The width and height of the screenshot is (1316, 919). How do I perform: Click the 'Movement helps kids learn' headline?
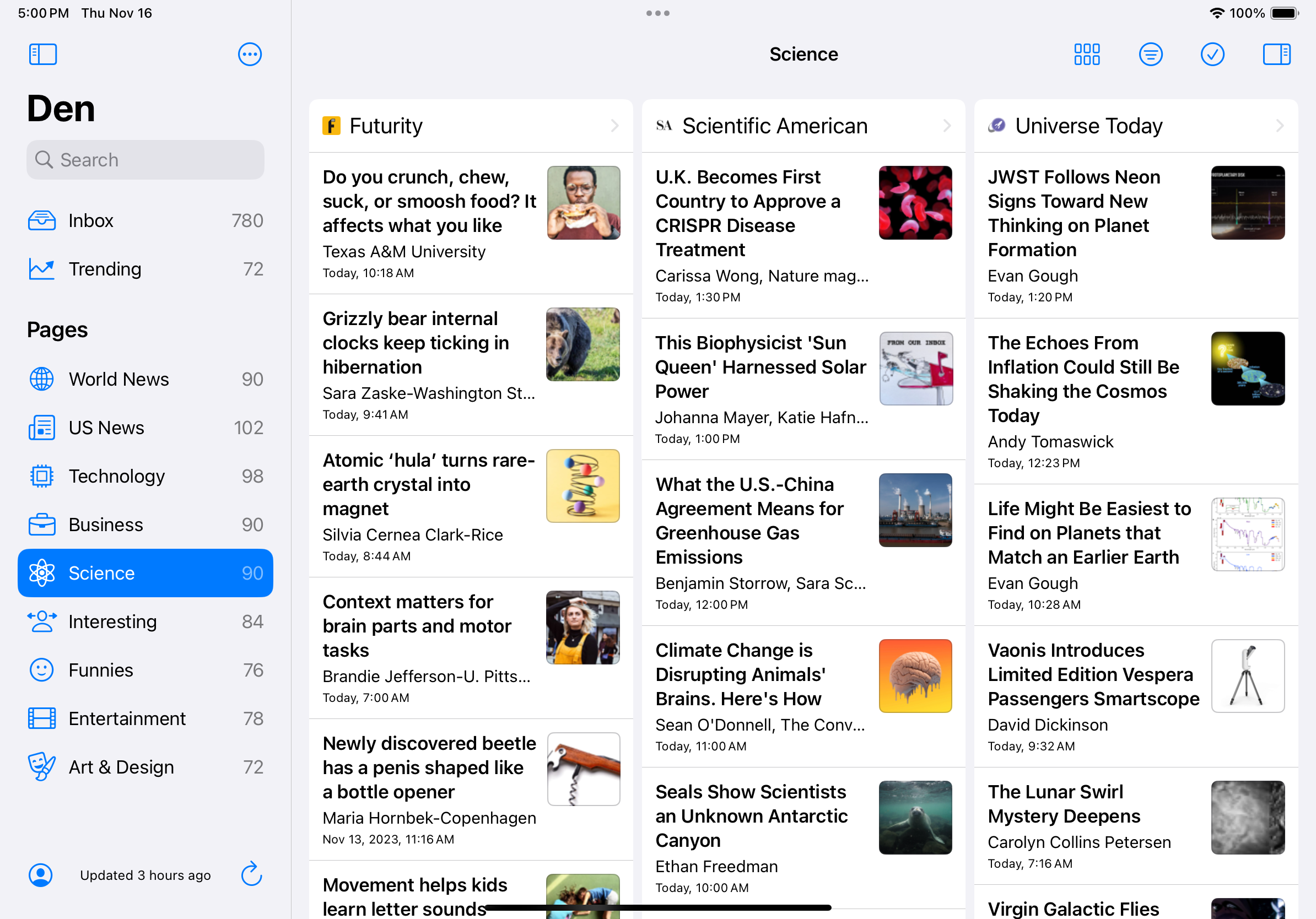point(415,896)
